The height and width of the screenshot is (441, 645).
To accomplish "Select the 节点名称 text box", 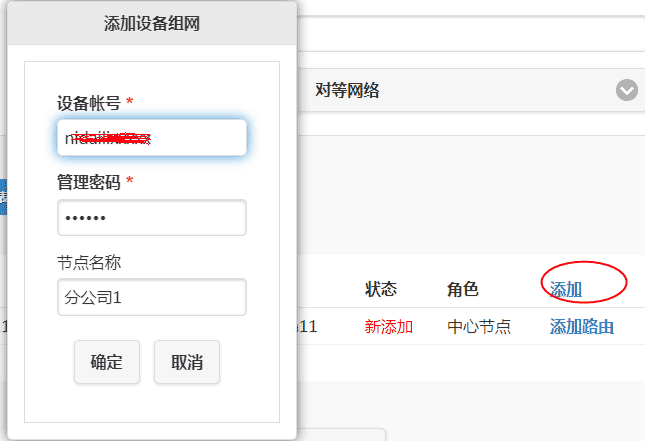I will (151, 297).
